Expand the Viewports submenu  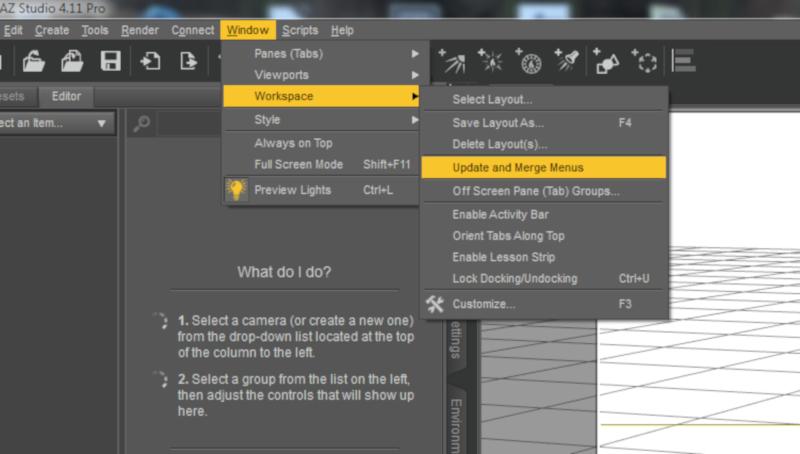[321, 75]
